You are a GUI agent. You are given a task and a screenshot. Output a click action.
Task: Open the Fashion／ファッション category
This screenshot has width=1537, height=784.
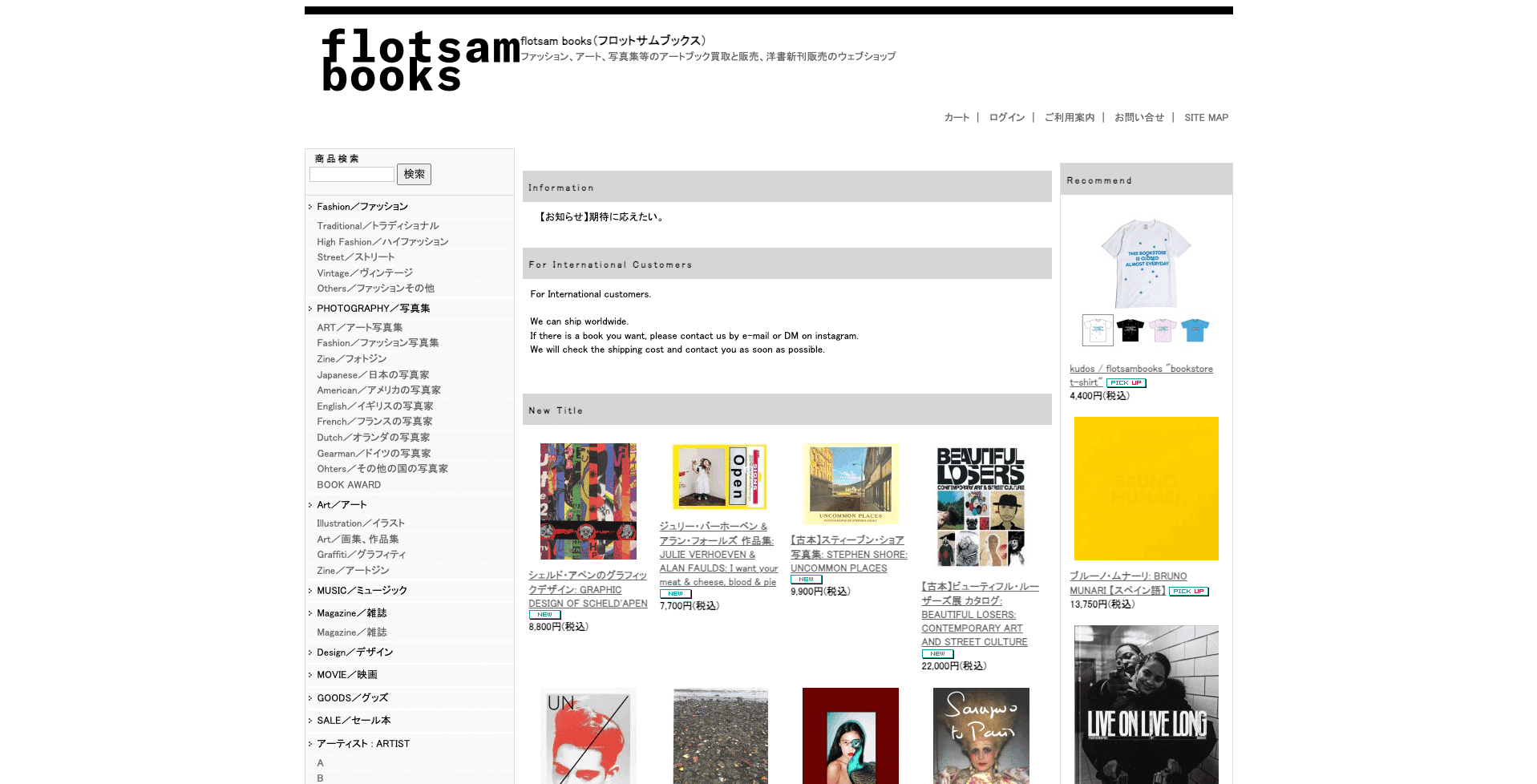pos(362,207)
